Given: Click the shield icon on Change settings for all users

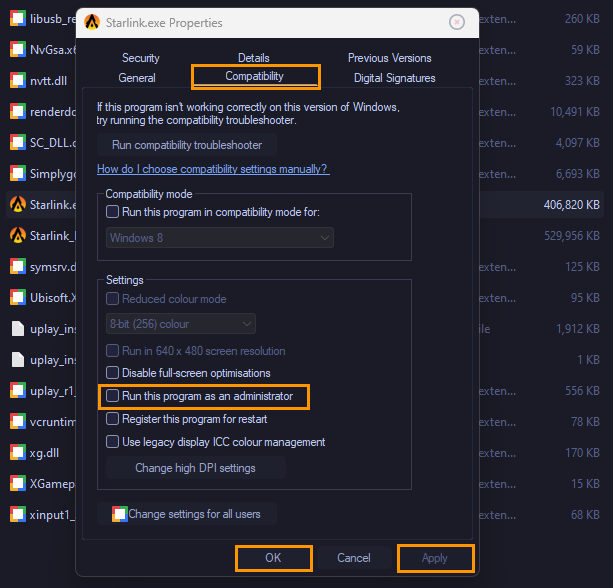Looking at the screenshot, I should point(120,514).
